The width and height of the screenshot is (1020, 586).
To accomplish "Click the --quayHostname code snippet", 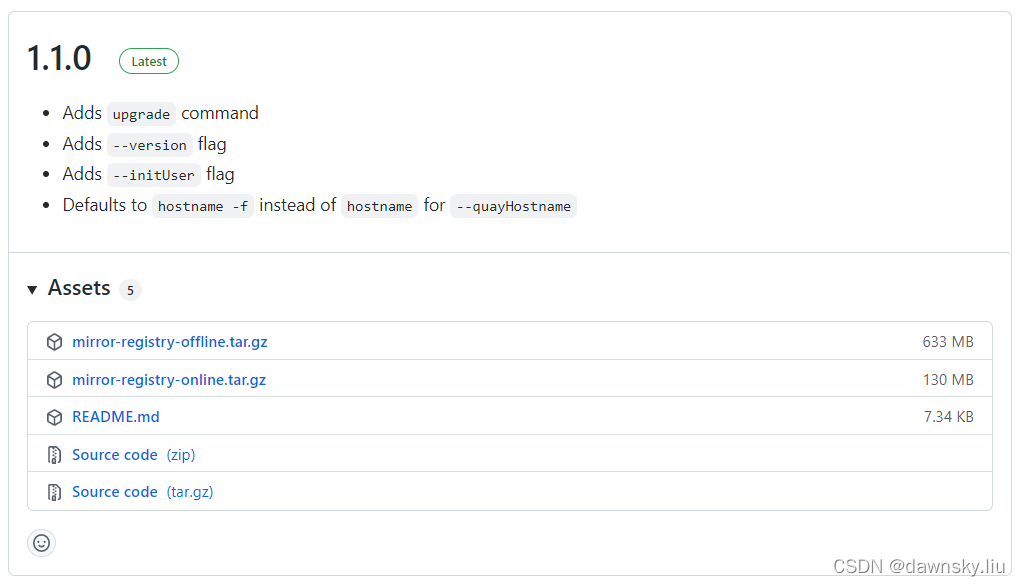I will 513,206.
